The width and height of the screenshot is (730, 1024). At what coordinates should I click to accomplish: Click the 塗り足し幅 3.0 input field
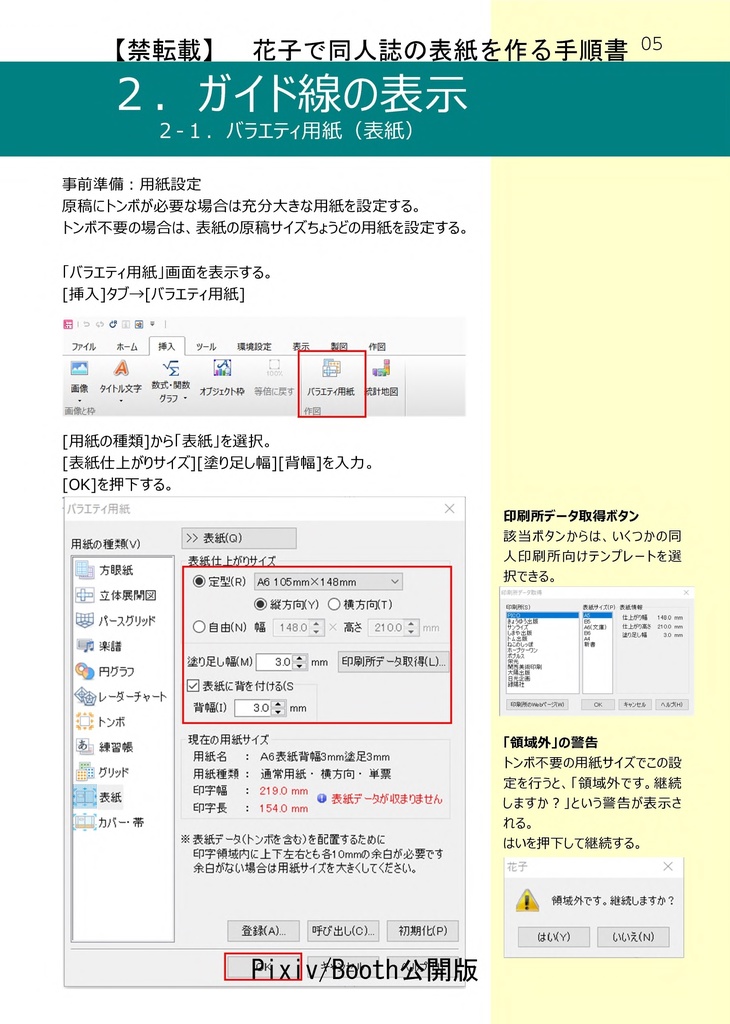click(x=274, y=662)
